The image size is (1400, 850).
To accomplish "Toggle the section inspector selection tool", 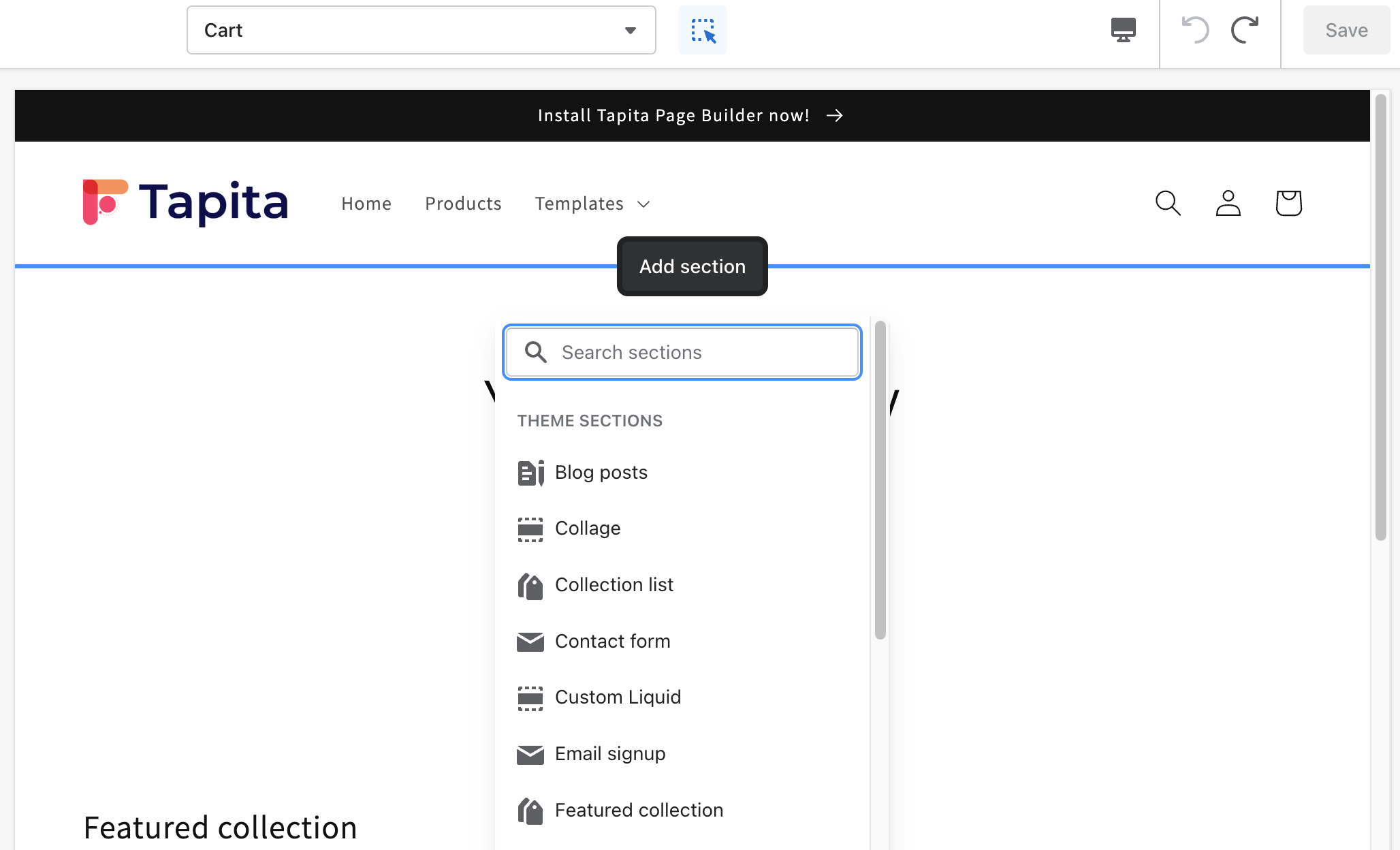I will (702, 30).
